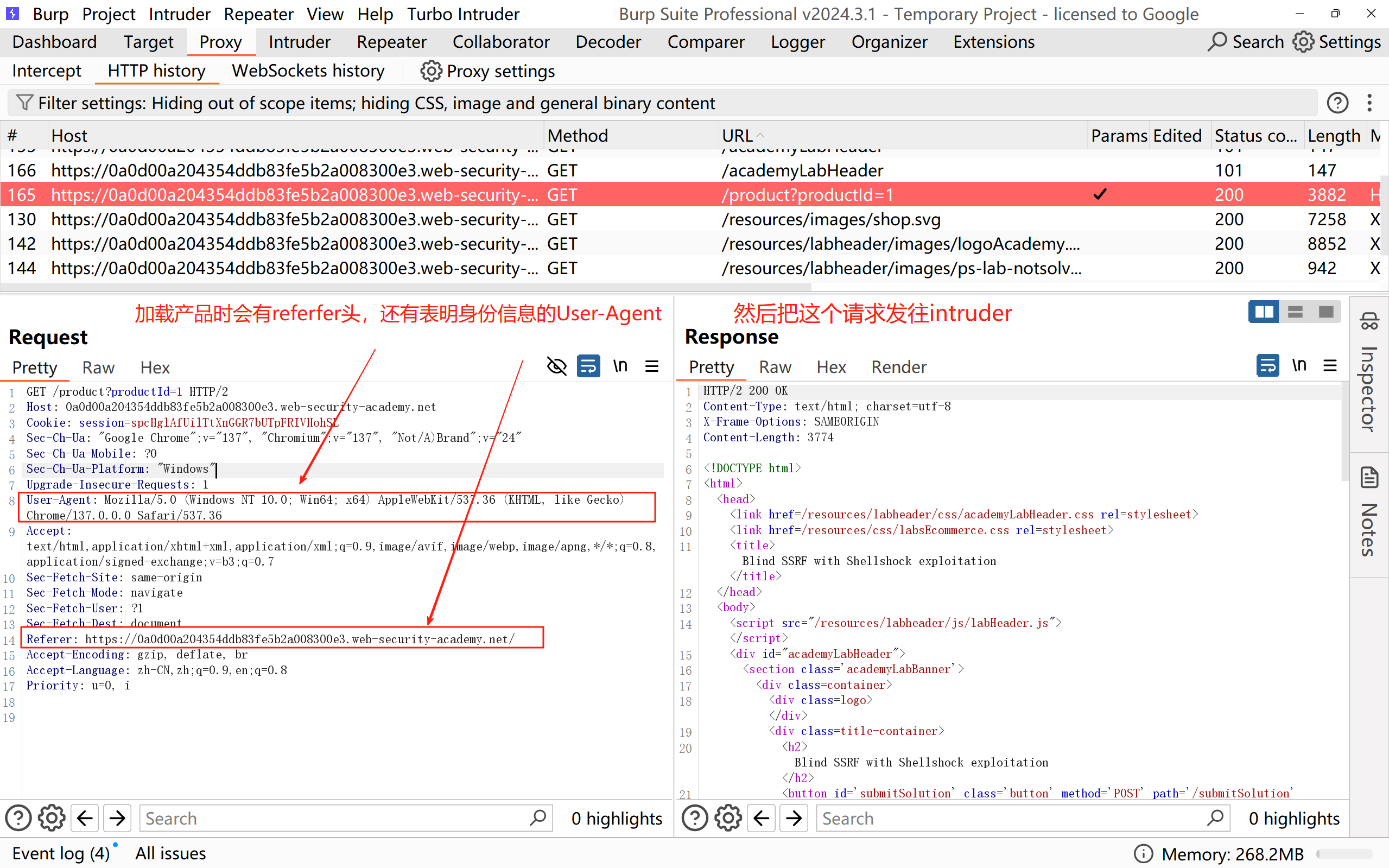Viewport: 1389px width, 868px height.
Task: Switch to the Repeater tab
Action: (391, 42)
